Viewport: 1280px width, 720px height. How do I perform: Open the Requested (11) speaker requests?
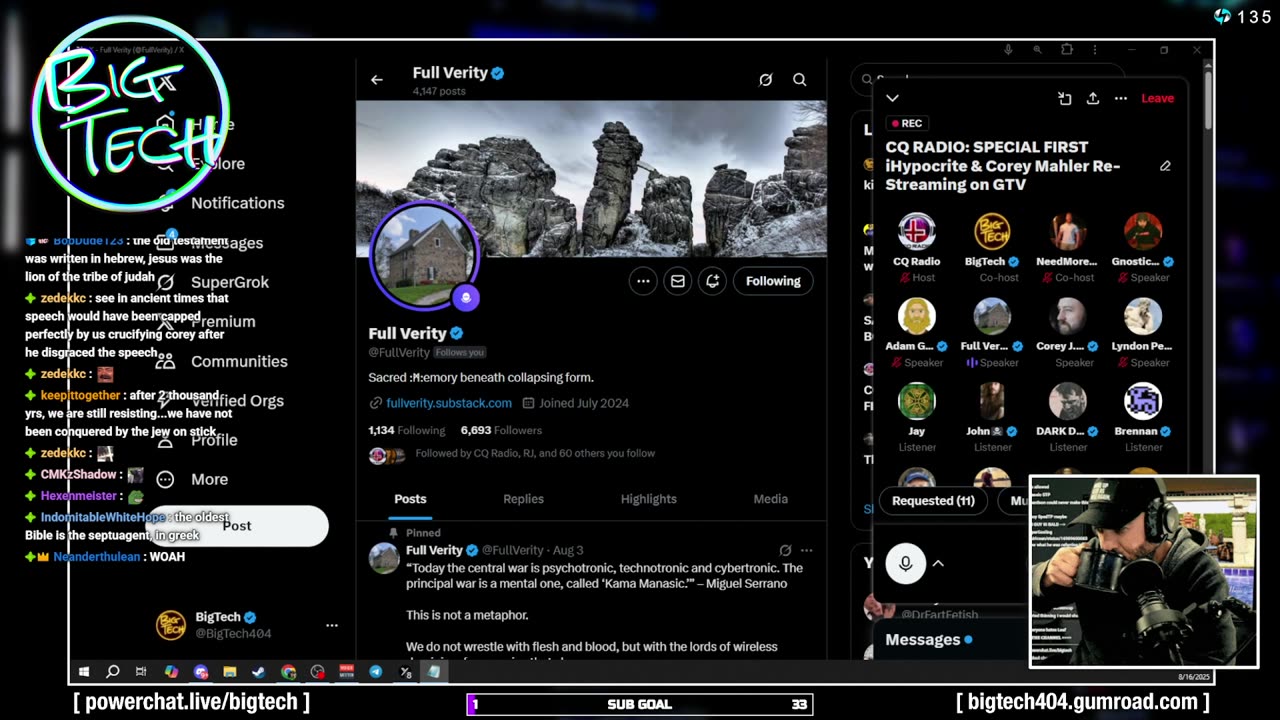pos(933,501)
